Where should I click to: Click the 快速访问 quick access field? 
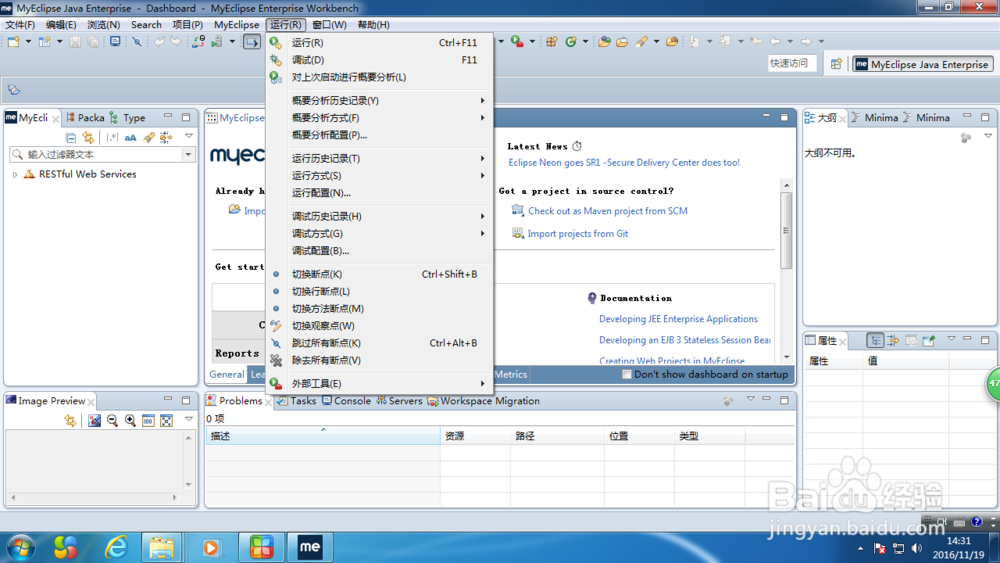(x=791, y=63)
